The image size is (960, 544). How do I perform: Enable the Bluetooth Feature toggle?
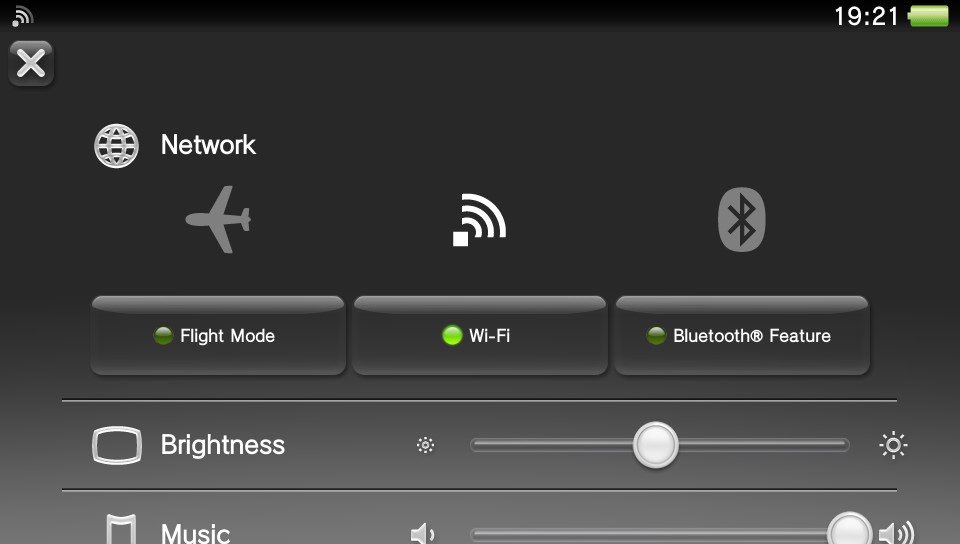(742, 335)
